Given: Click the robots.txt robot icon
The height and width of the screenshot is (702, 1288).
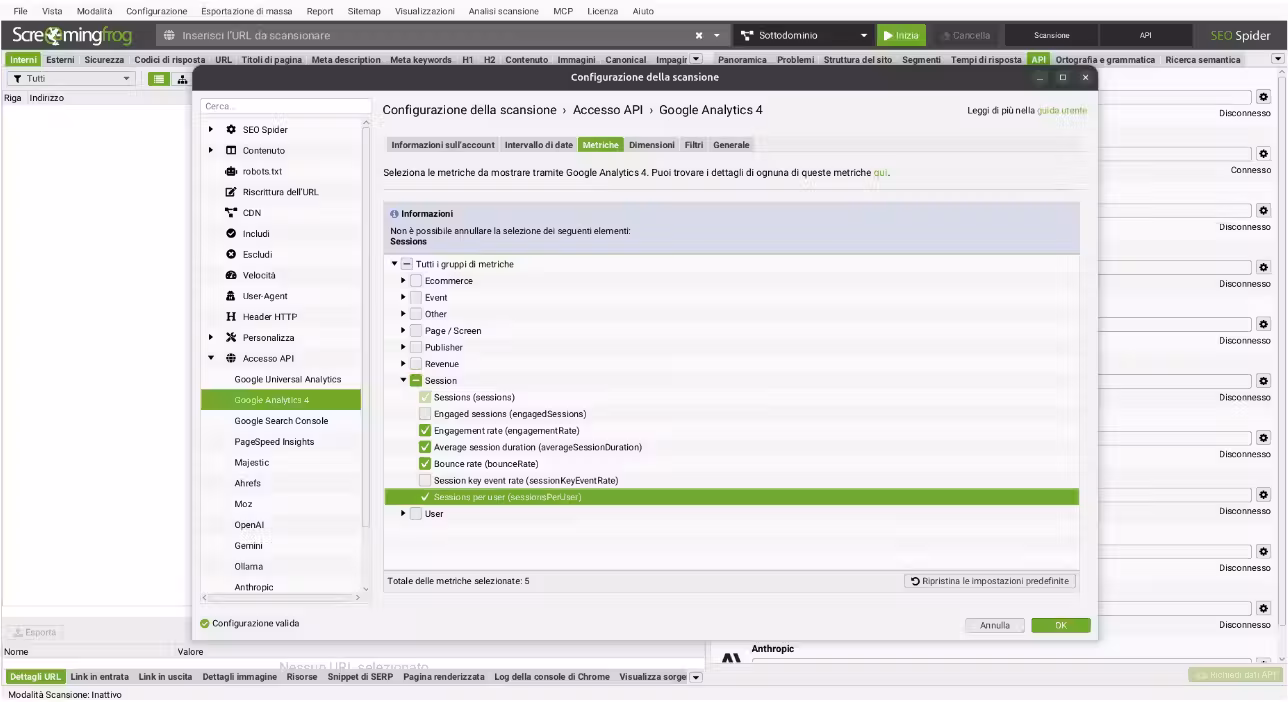Looking at the screenshot, I should [232, 171].
